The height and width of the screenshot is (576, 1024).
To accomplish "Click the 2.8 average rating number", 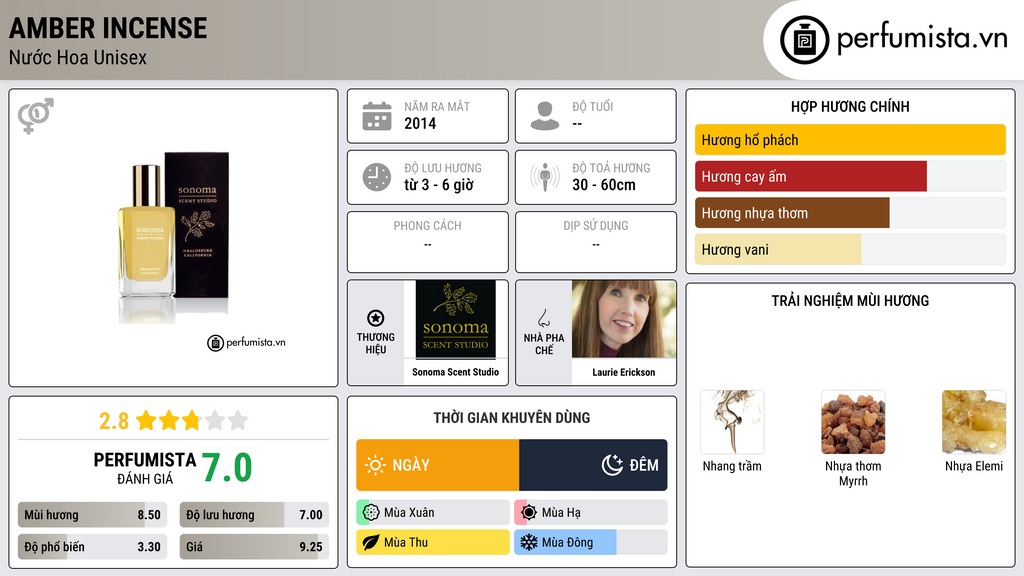I will point(114,421).
